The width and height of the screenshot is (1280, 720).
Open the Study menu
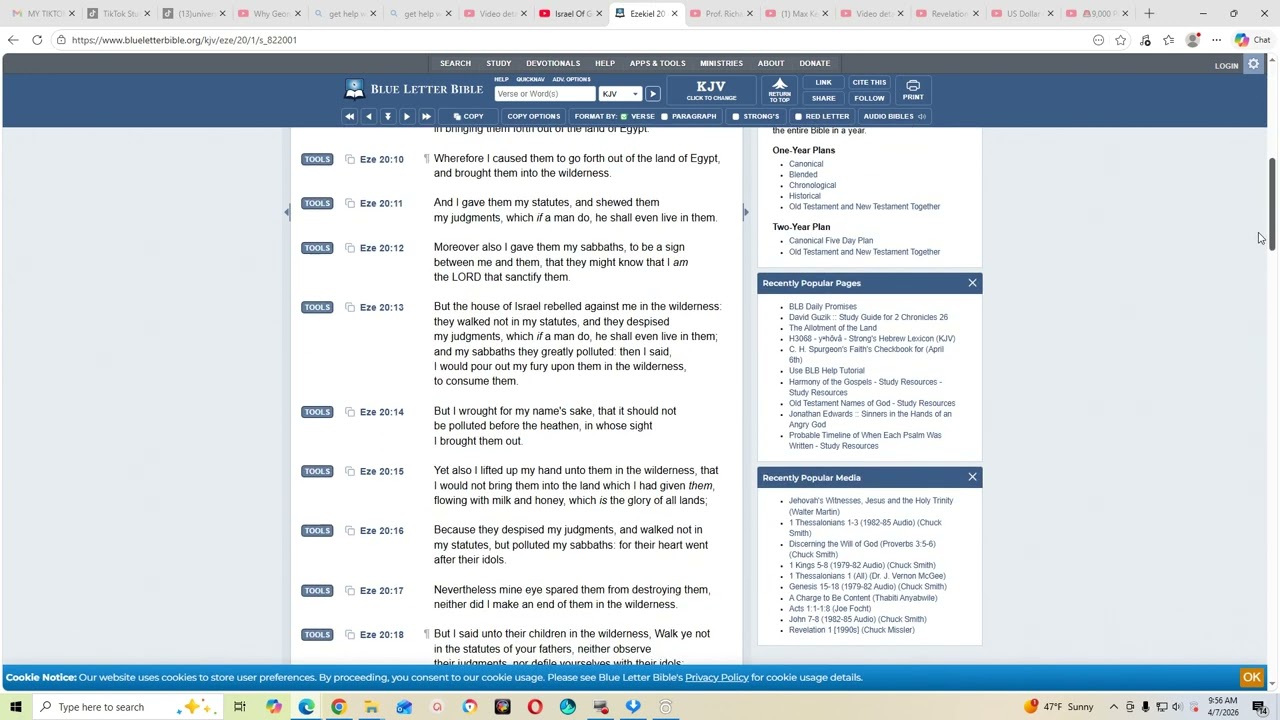[499, 63]
